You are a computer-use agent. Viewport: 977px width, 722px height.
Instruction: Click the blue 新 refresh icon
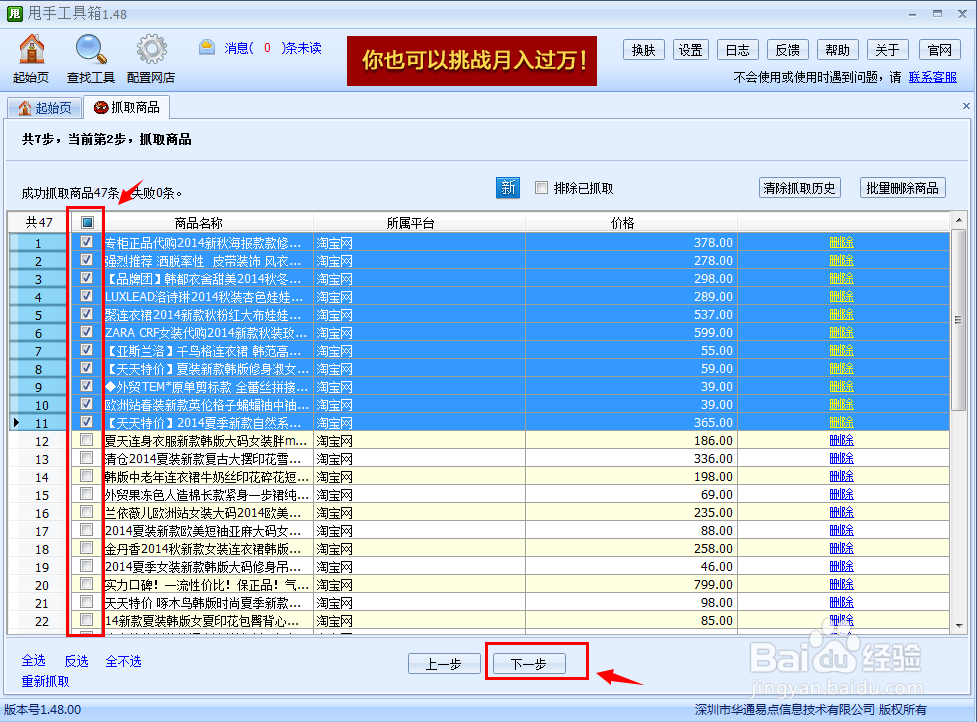[x=507, y=188]
